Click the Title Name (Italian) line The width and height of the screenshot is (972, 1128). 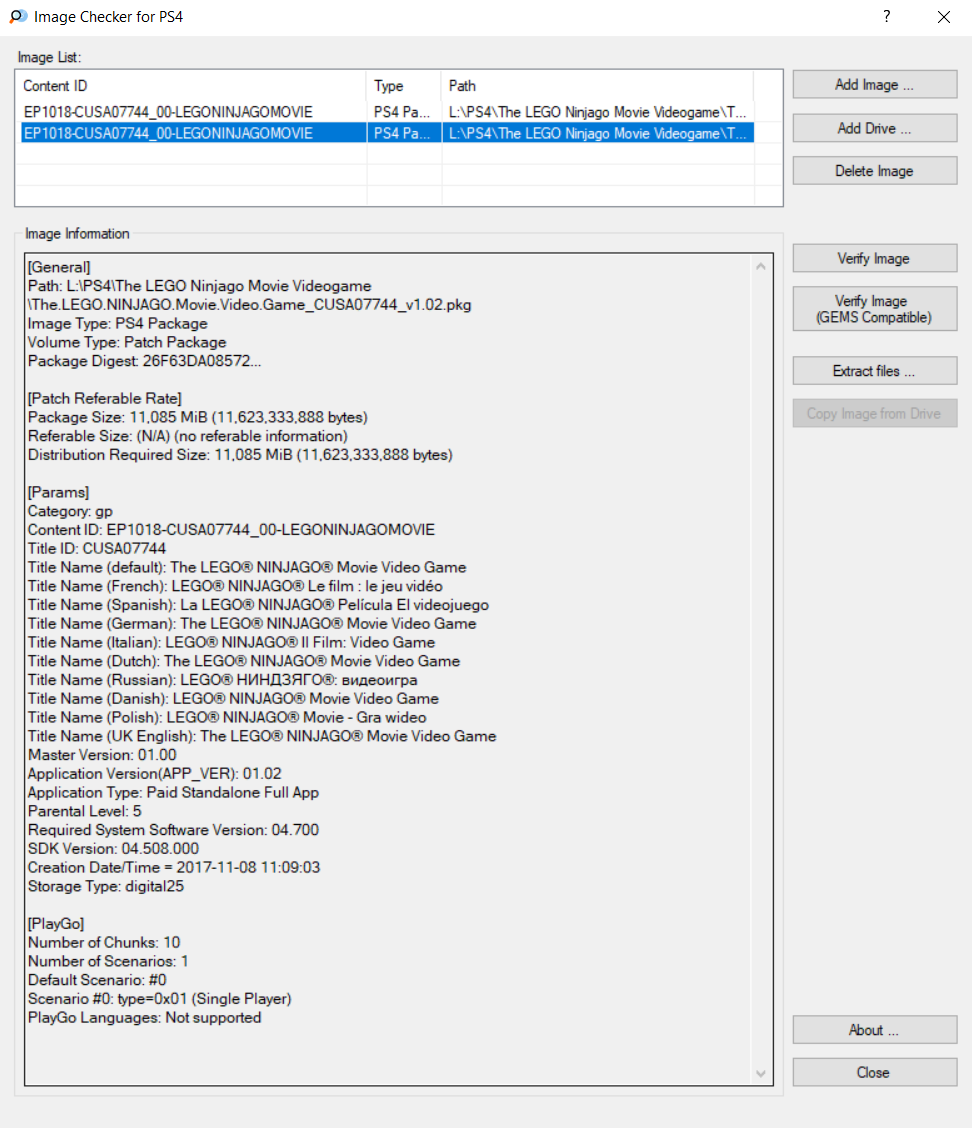[231, 642]
